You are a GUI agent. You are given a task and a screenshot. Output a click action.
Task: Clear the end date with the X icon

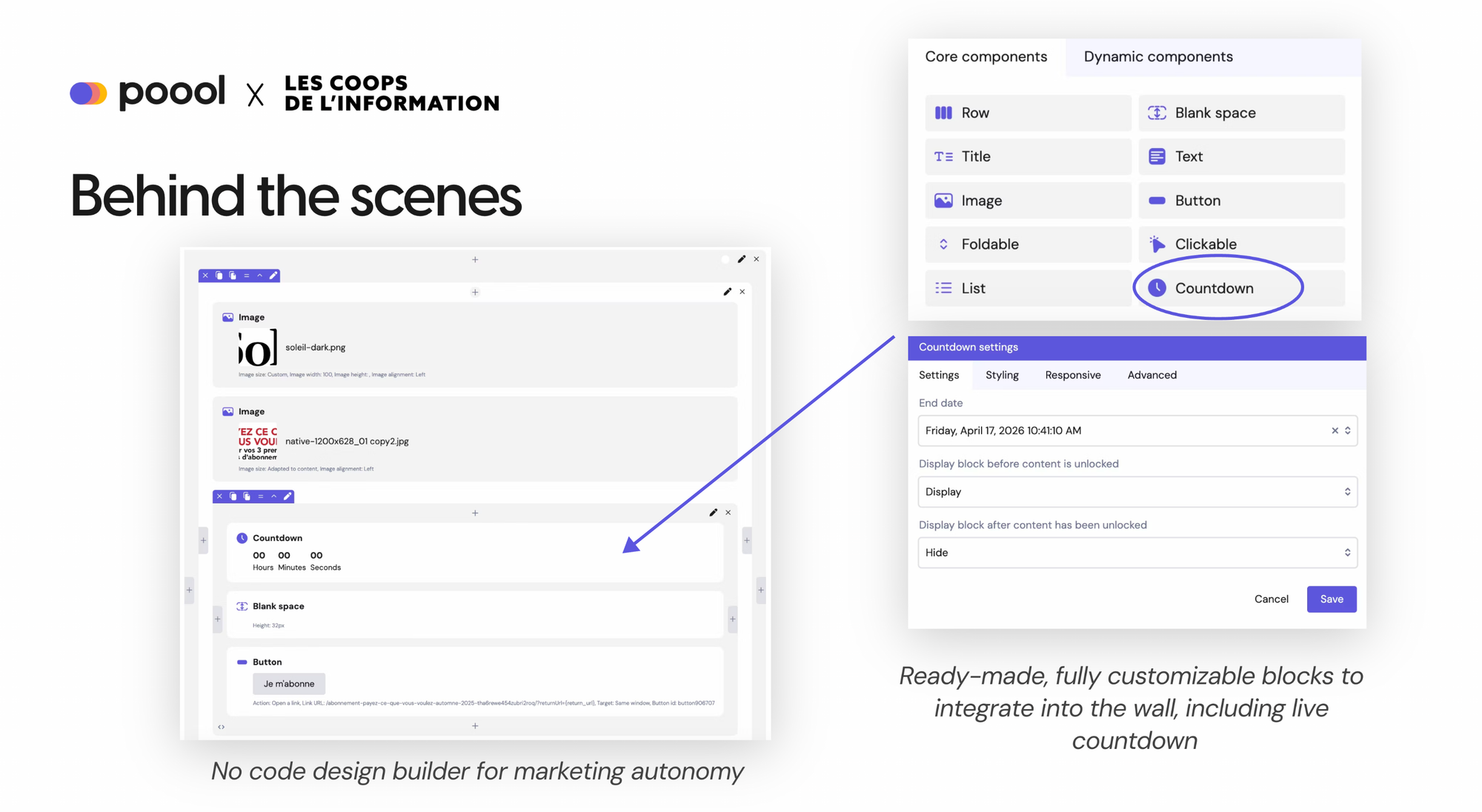click(x=1335, y=430)
